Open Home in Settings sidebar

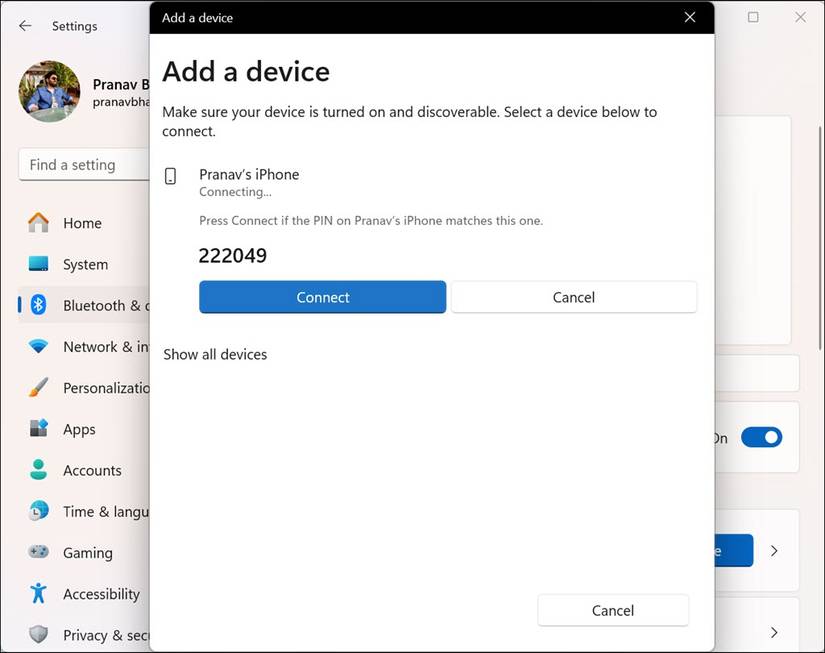click(84, 223)
